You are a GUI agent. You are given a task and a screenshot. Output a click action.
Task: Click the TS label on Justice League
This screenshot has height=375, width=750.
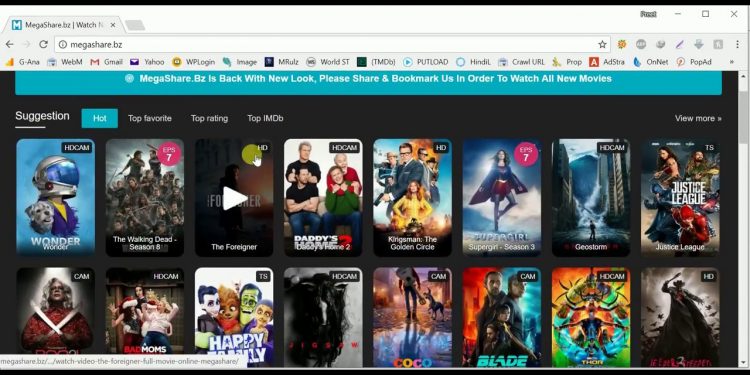pos(709,148)
